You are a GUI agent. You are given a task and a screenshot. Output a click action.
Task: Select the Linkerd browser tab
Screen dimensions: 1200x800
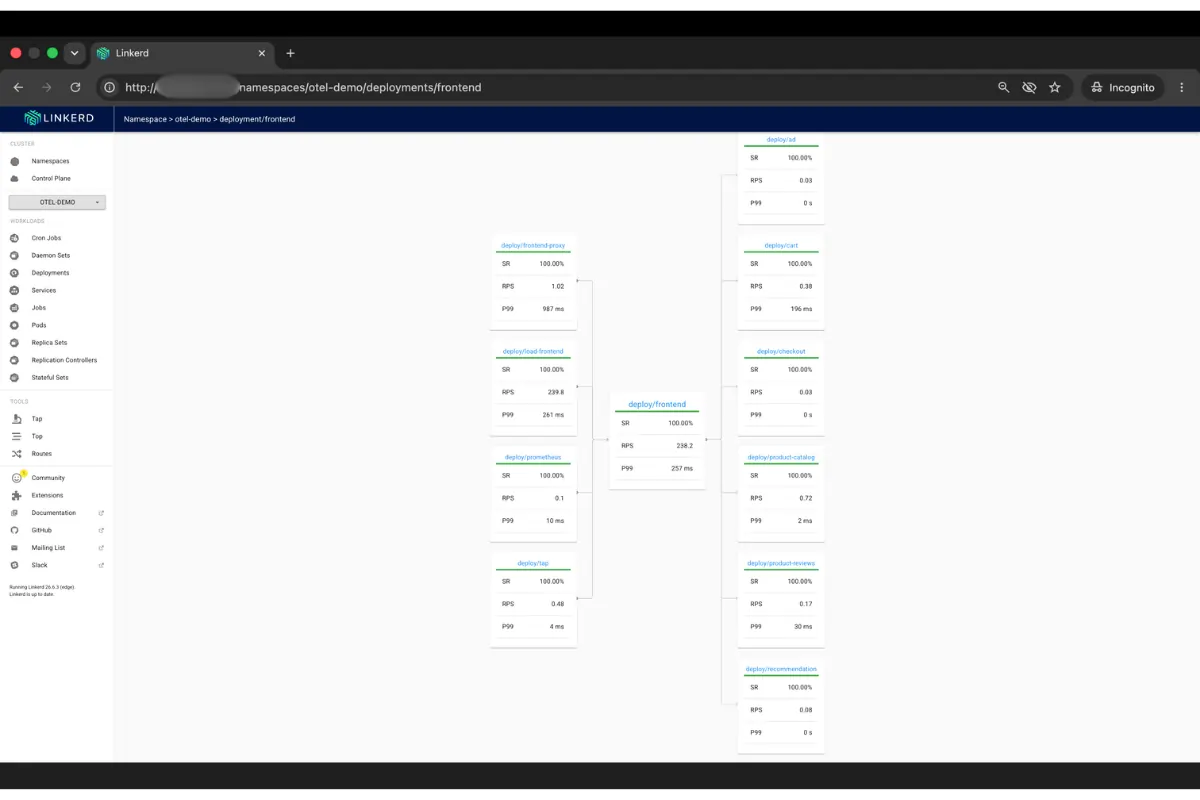coord(182,53)
